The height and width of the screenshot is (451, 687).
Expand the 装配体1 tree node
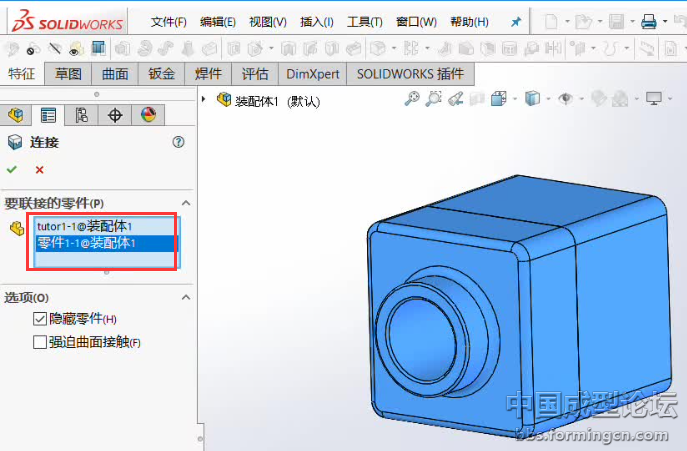[205, 100]
